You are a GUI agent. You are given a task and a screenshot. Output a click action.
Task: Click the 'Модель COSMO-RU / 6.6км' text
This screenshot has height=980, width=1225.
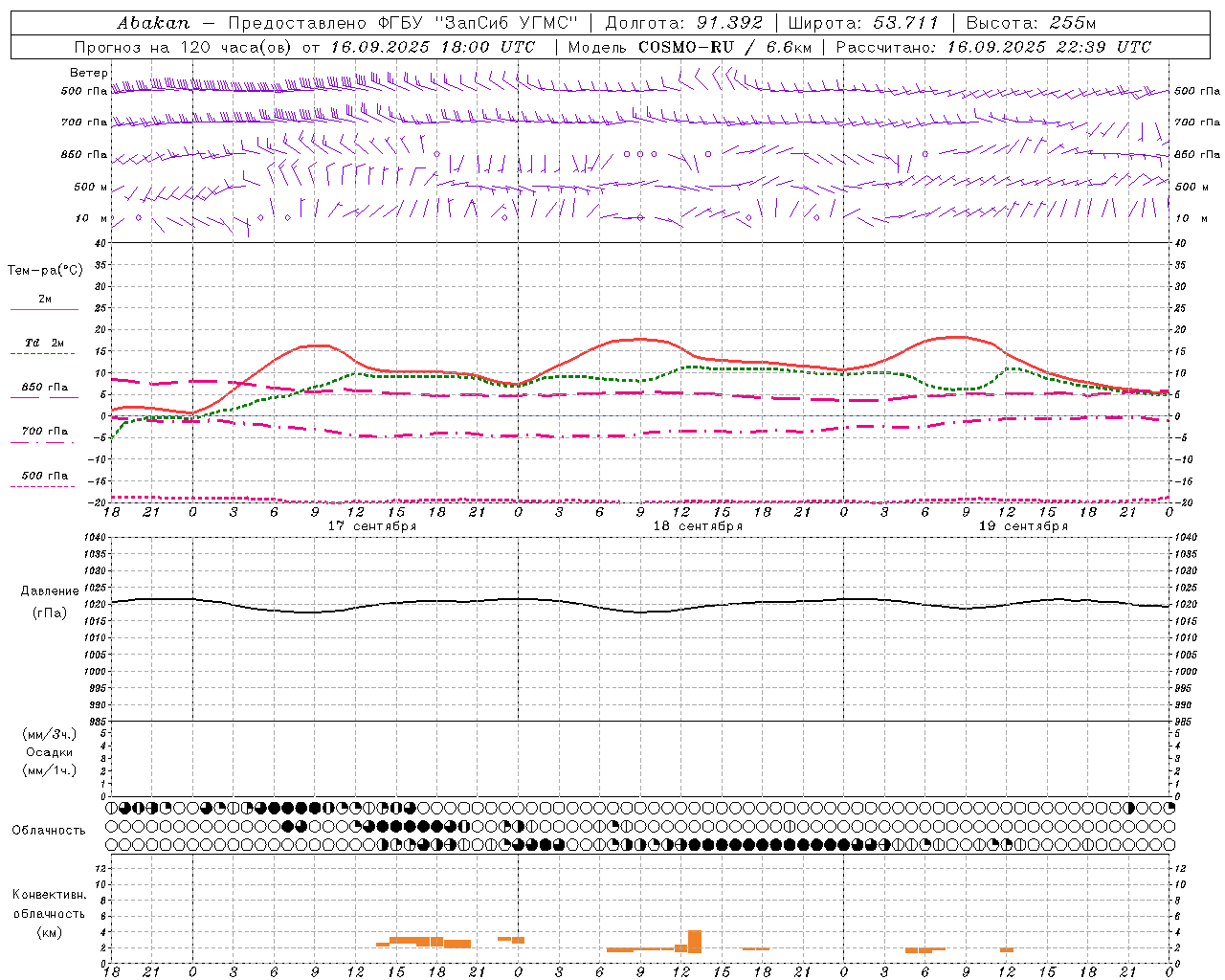689,47
